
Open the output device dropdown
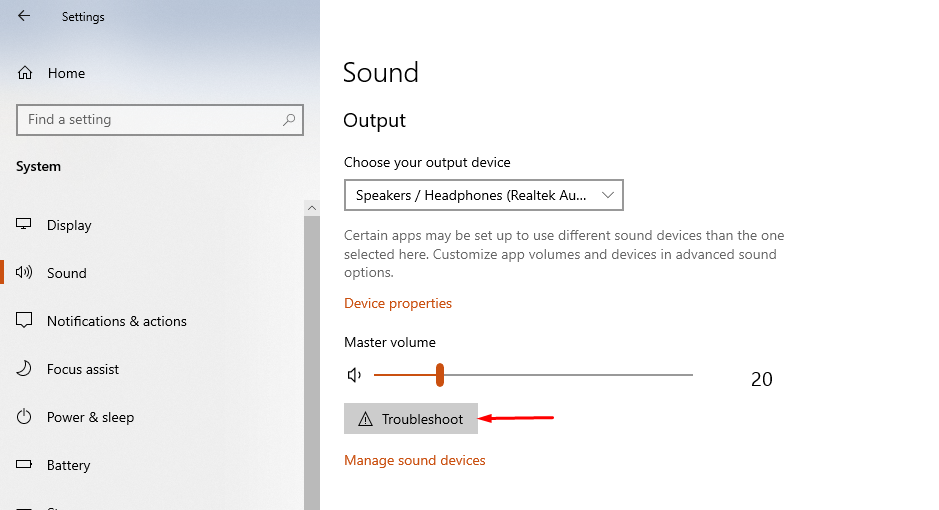484,195
